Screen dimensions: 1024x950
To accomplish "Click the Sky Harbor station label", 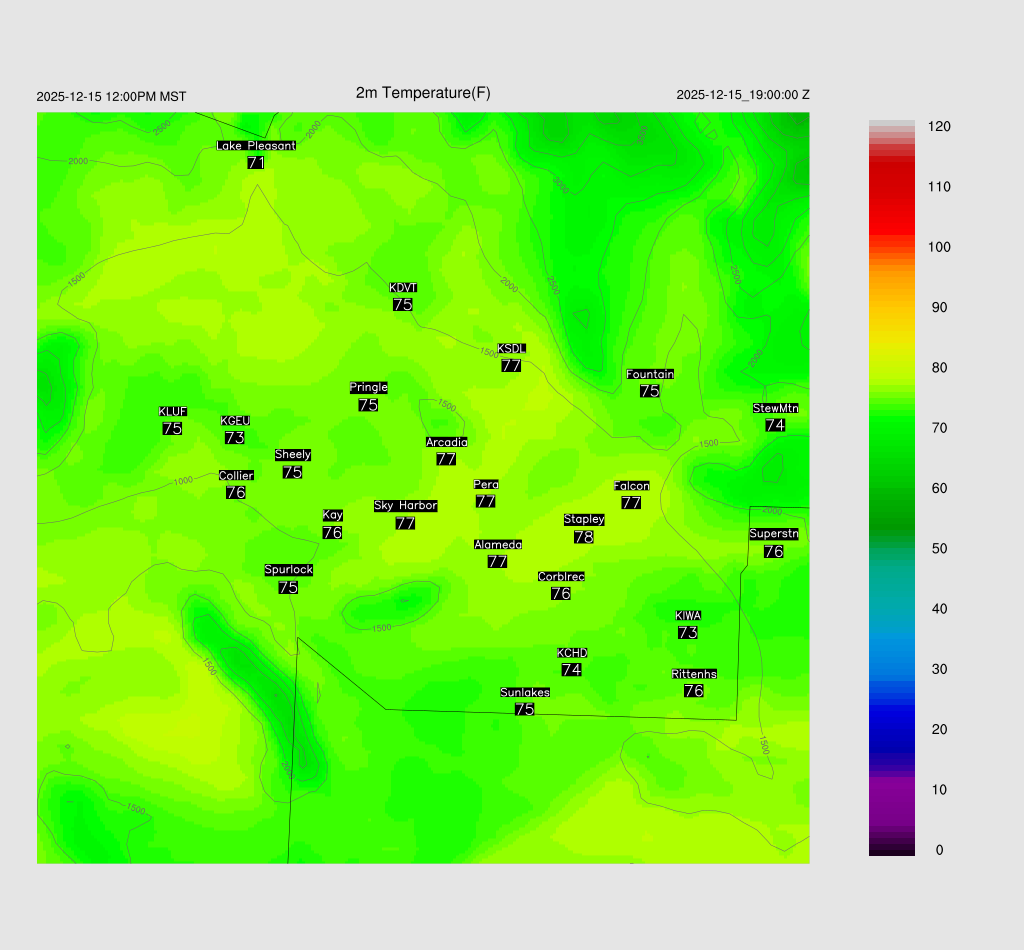I will [x=405, y=506].
